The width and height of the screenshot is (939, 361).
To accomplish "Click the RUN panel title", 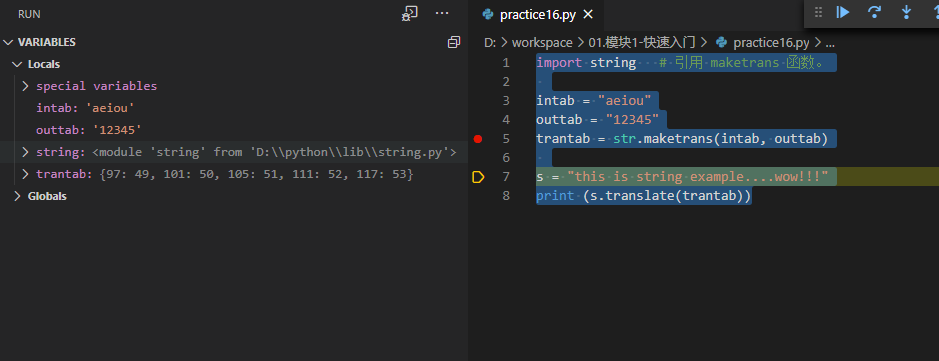I will point(29,14).
